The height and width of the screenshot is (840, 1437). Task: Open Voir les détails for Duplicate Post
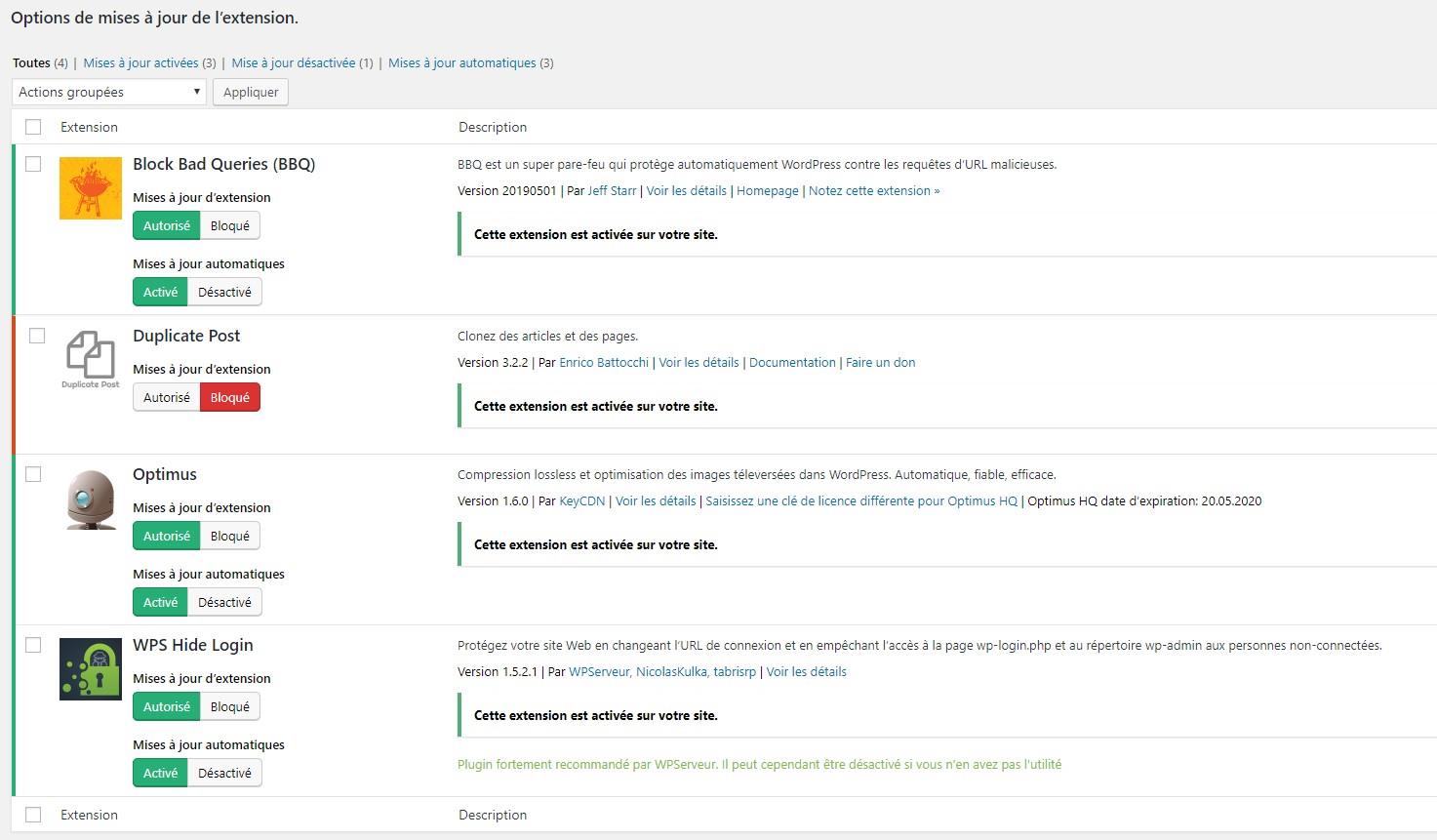pyautogui.click(x=699, y=362)
